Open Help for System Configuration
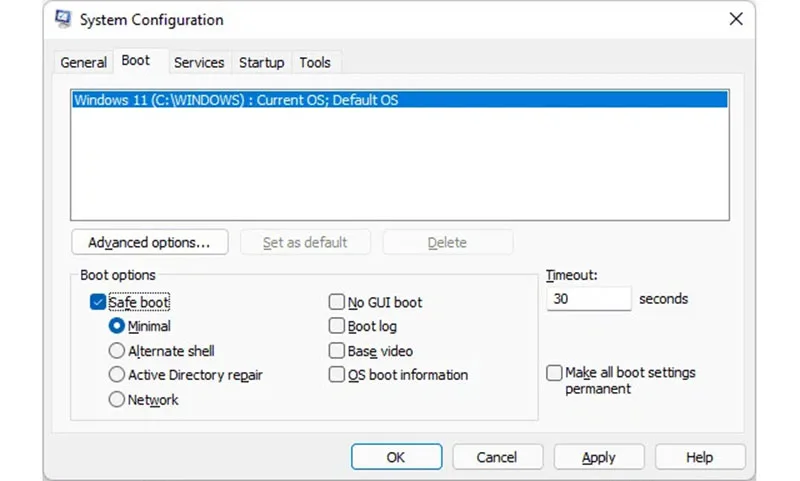The width and height of the screenshot is (800, 481). point(700,457)
